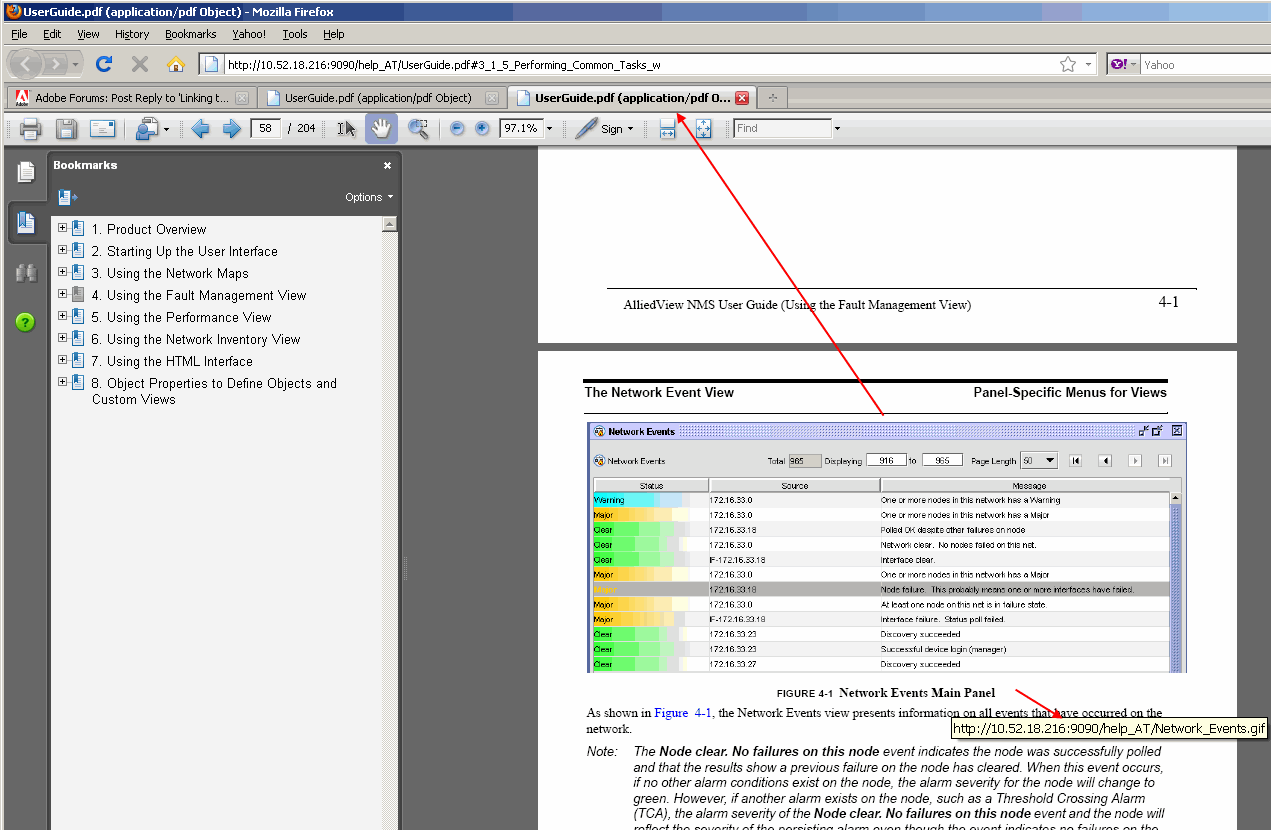Expand the Product Overview bookmark
The image size is (1271, 830).
click(x=62, y=228)
